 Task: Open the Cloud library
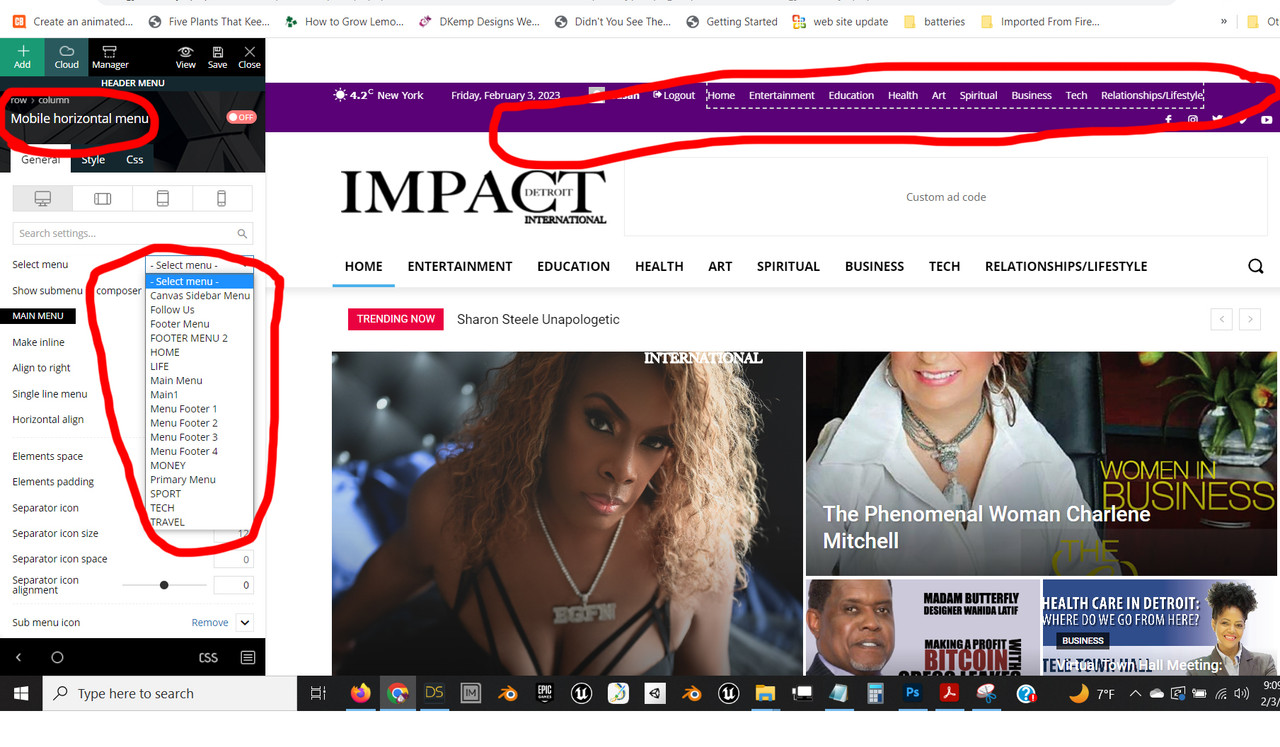[x=67, y=57]
